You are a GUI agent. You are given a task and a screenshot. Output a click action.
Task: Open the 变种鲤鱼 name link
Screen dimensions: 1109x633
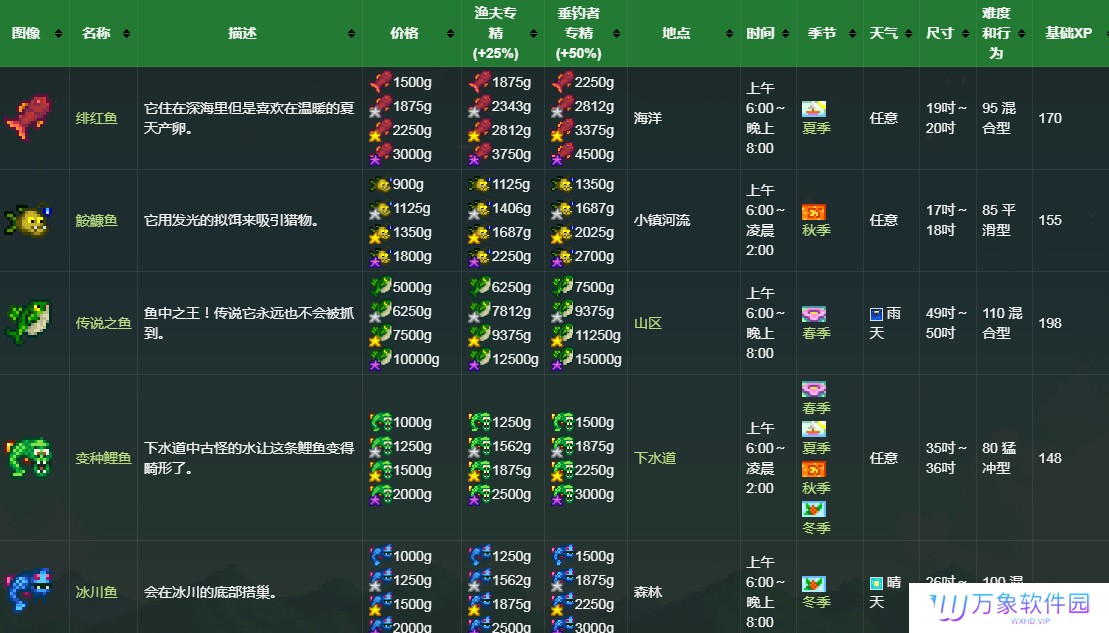point(103,458)
